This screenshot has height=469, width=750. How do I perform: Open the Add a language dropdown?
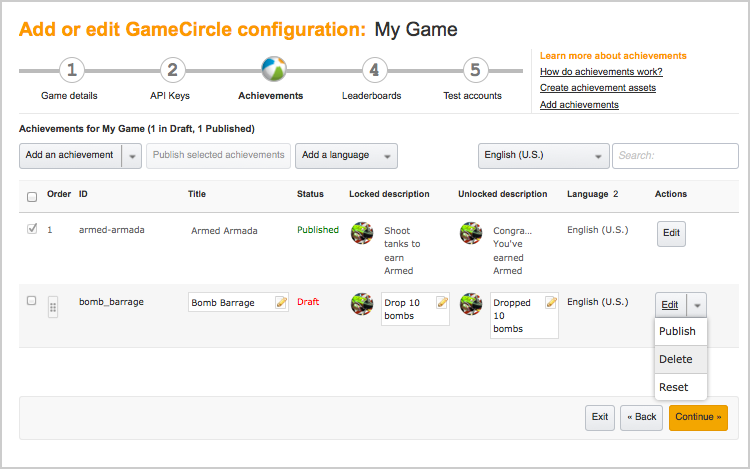click(346, 156)
